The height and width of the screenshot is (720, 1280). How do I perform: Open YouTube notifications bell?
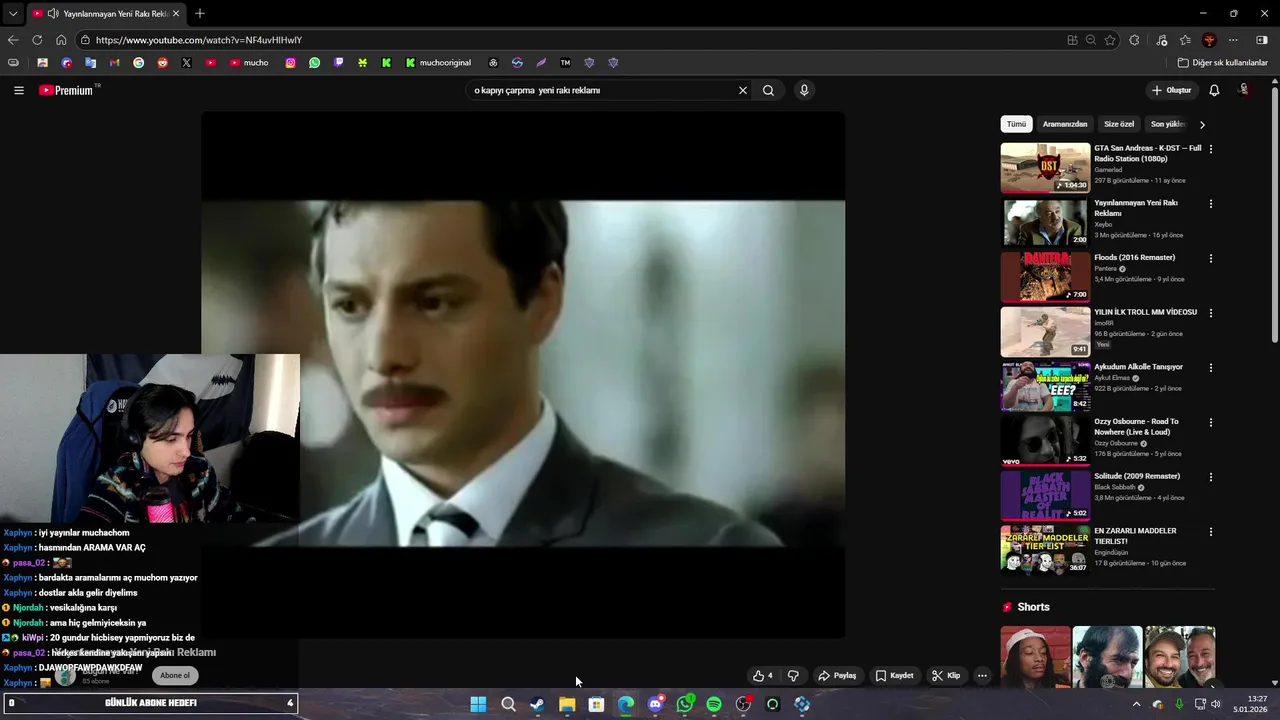point(1214,90)
